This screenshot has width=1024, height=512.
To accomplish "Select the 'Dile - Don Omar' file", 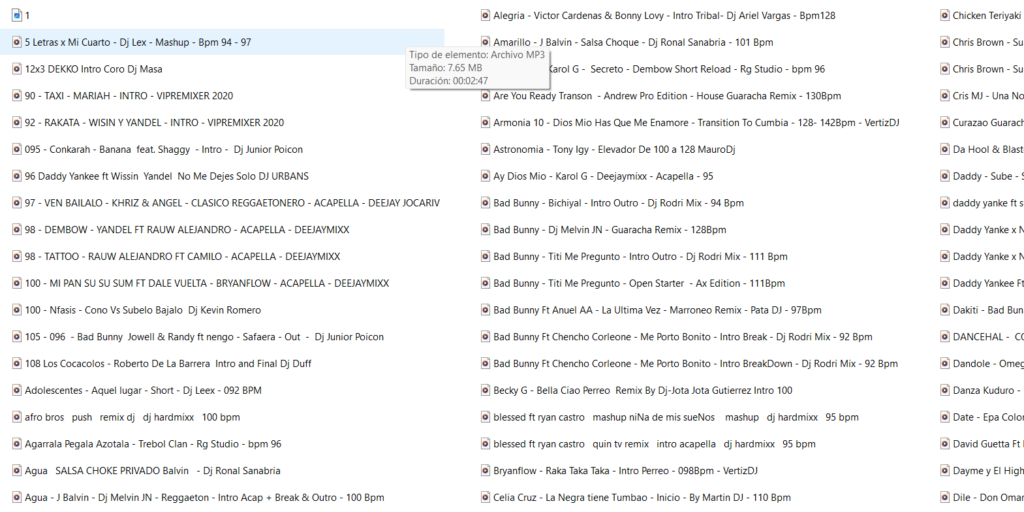I will click(988, 497).
